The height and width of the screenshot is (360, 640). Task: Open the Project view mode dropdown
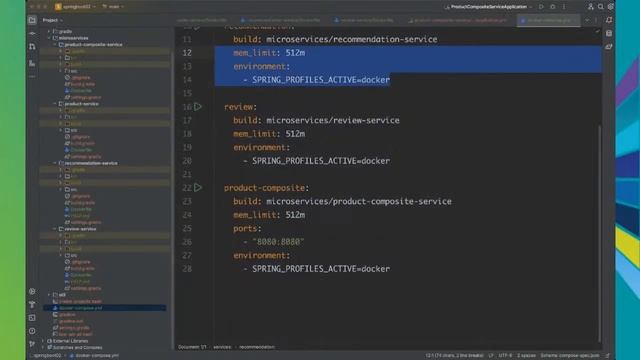click(x=53, y=20)
